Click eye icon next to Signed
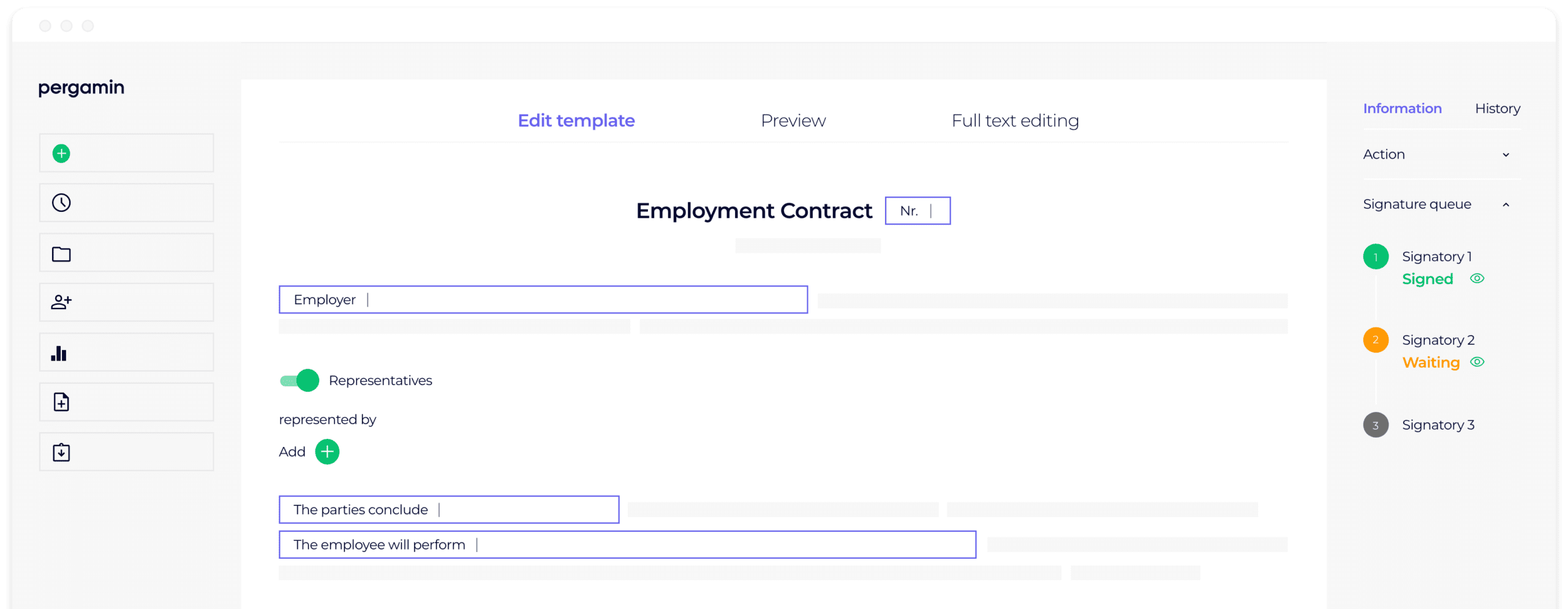 [1477, 278]
